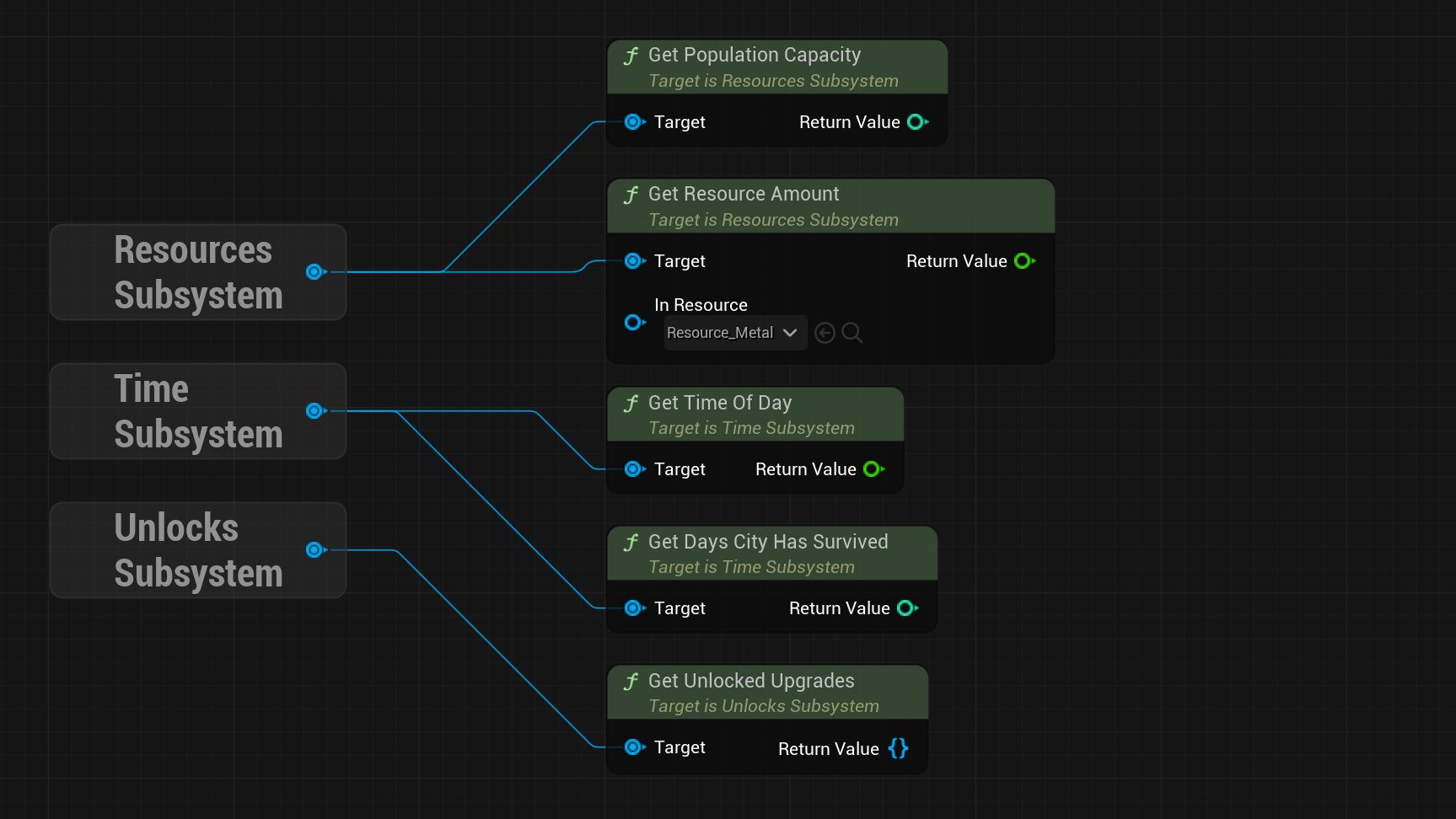Click the Time Subsystem output pin
The width and height of the screenshot is (1456, 819).
314,410
